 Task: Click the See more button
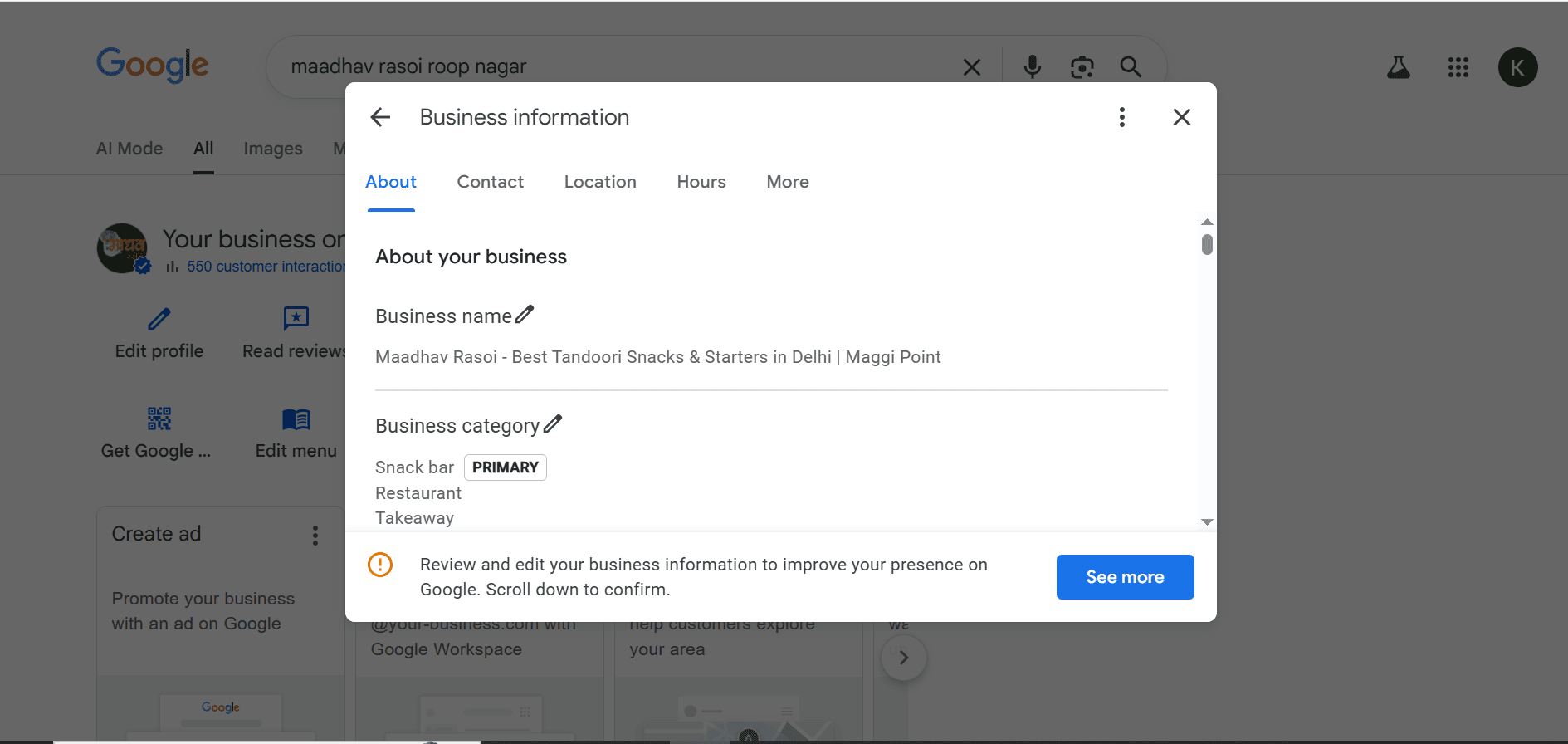[x=1125, y=577]
